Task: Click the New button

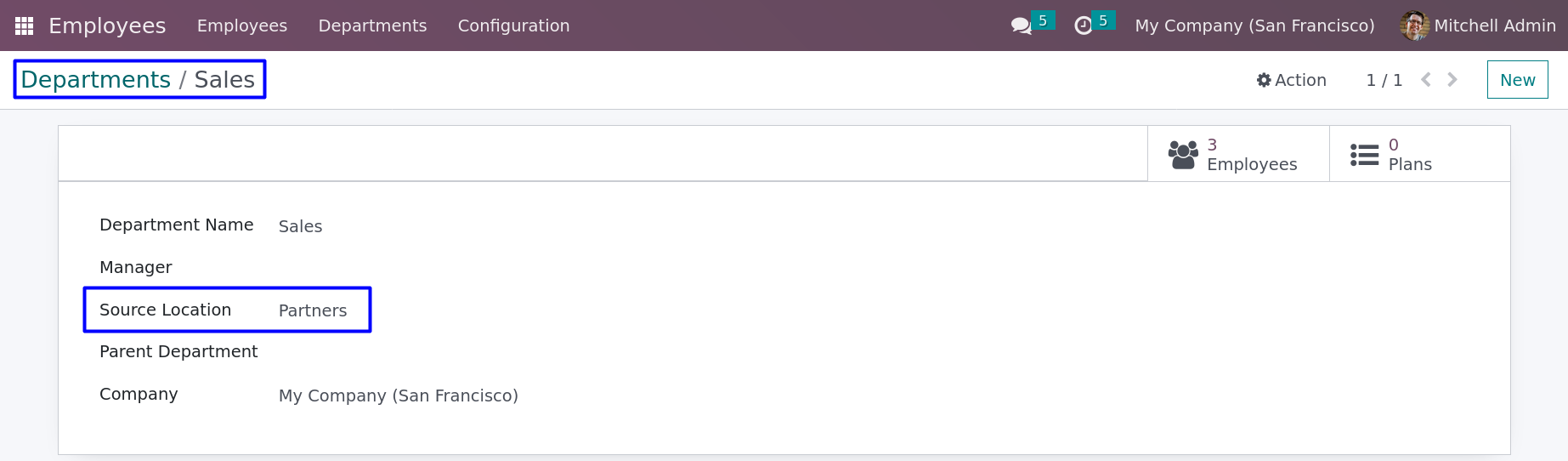Action: (1517, 80)
